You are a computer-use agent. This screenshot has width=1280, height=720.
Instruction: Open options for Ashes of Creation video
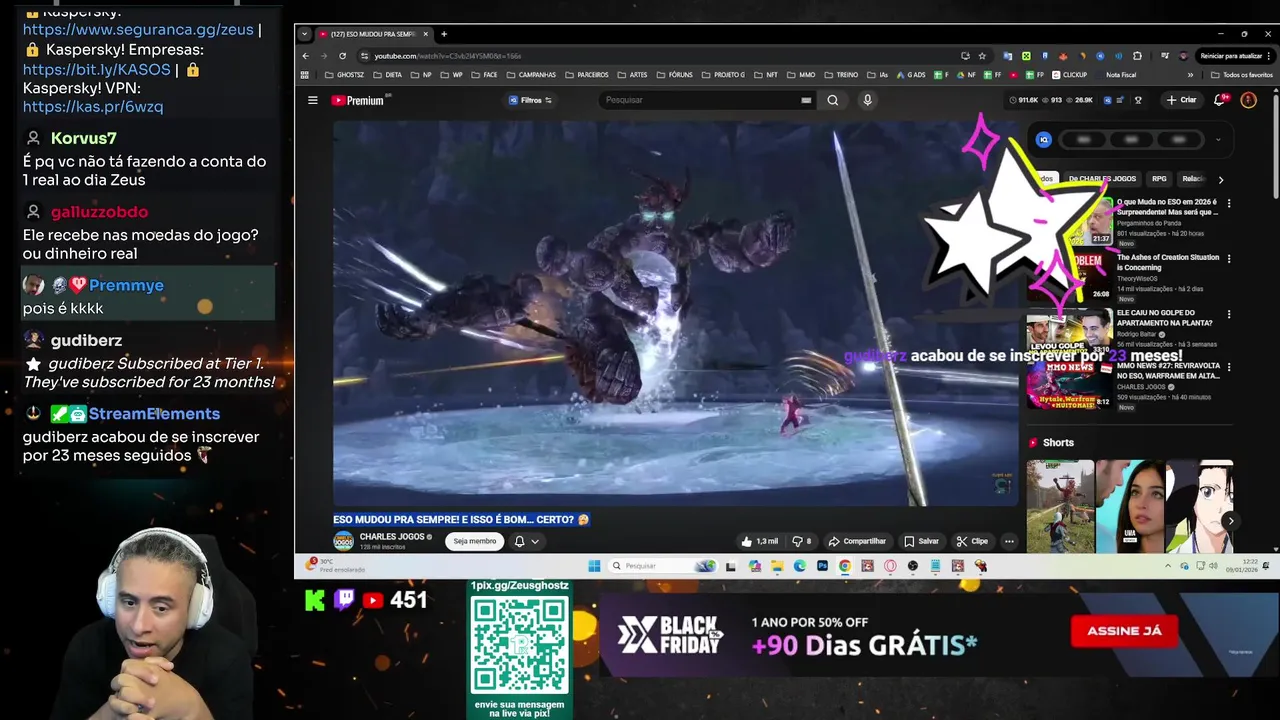coord(1229,258)
